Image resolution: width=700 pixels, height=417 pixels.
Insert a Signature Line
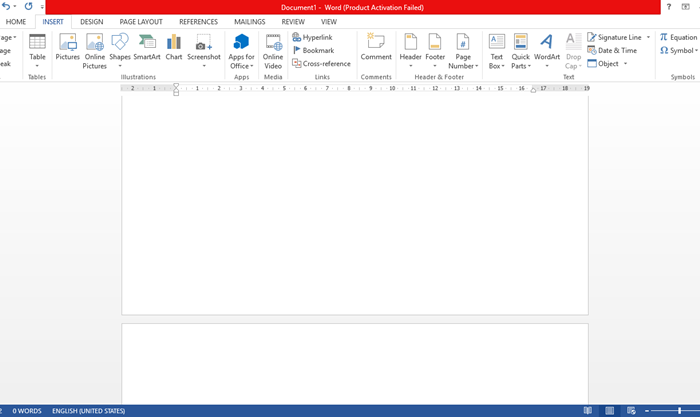coord(614,37)
